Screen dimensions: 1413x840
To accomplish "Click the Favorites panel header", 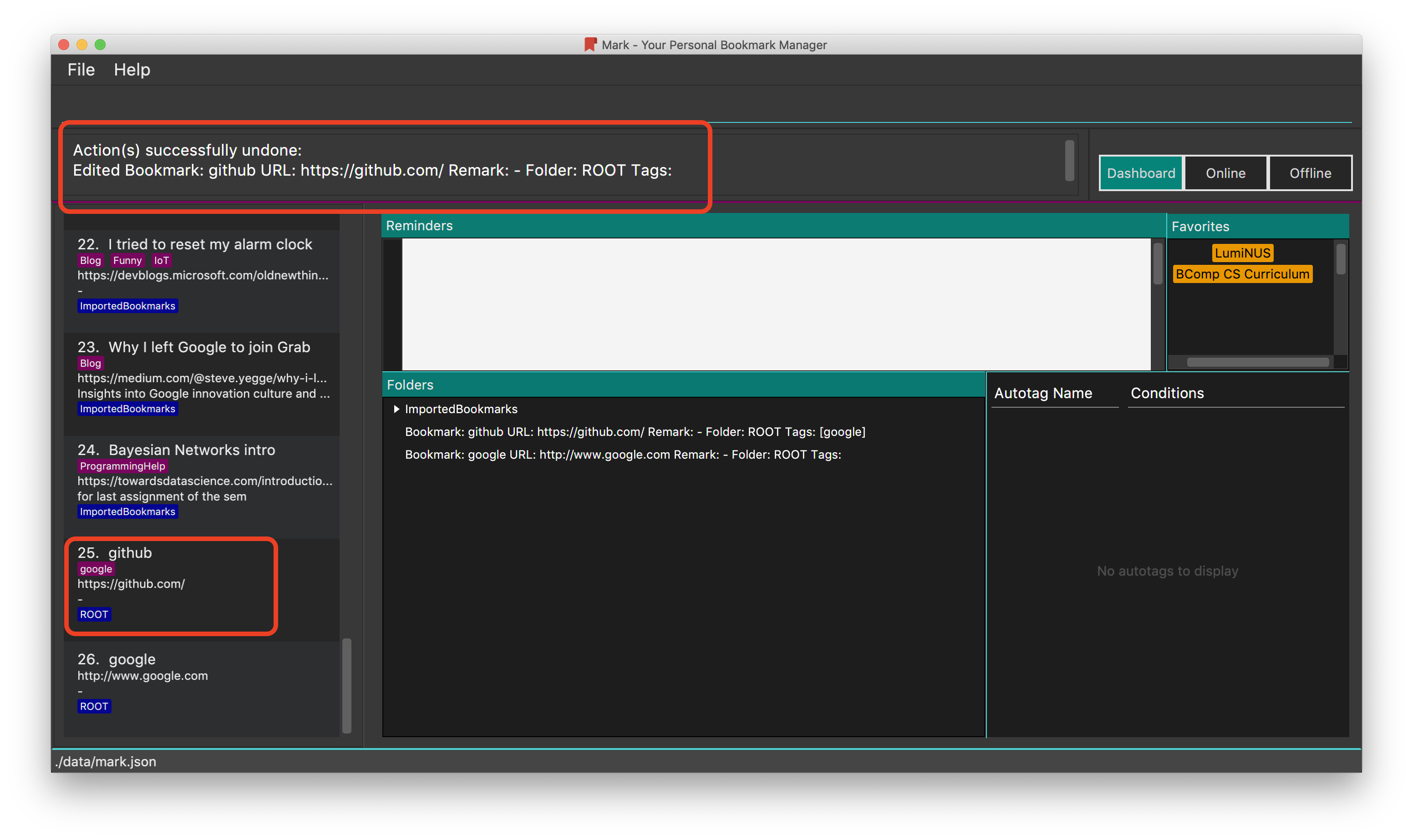I will click(1257, 226).
